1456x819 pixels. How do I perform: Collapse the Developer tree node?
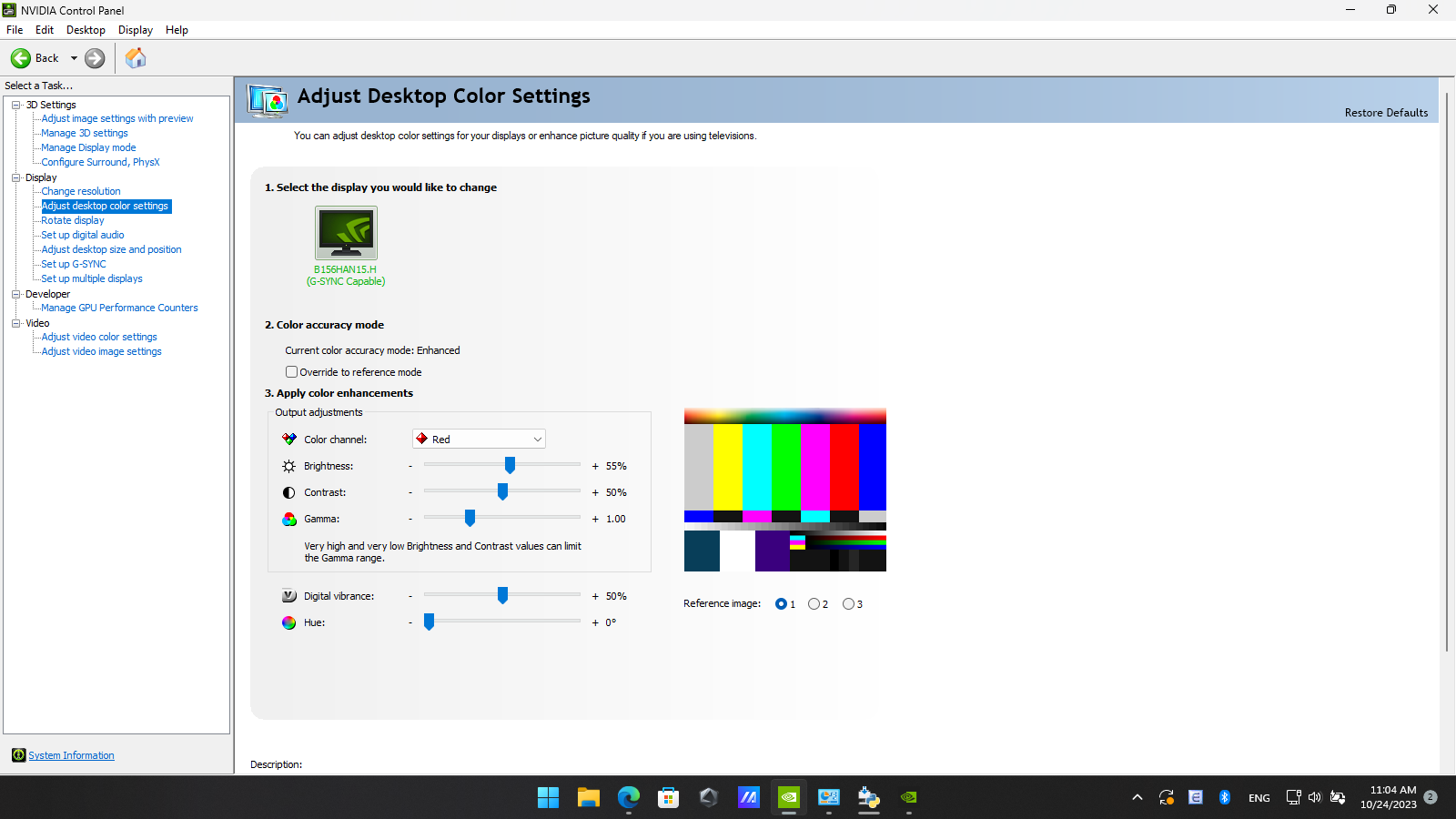[x=16, y=294]
